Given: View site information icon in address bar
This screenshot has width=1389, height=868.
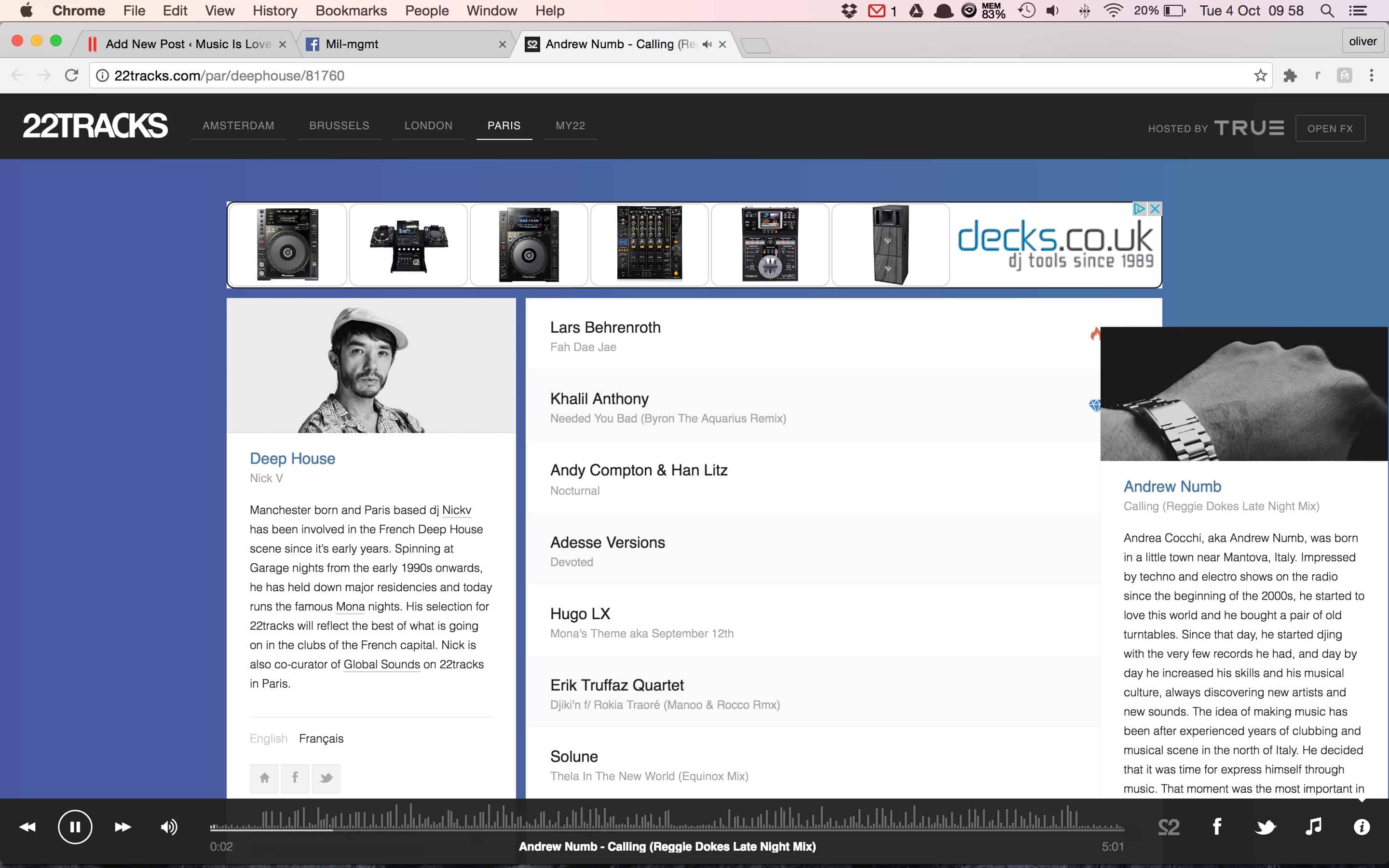Looking at the screenshot, I should tap(102, 75).
